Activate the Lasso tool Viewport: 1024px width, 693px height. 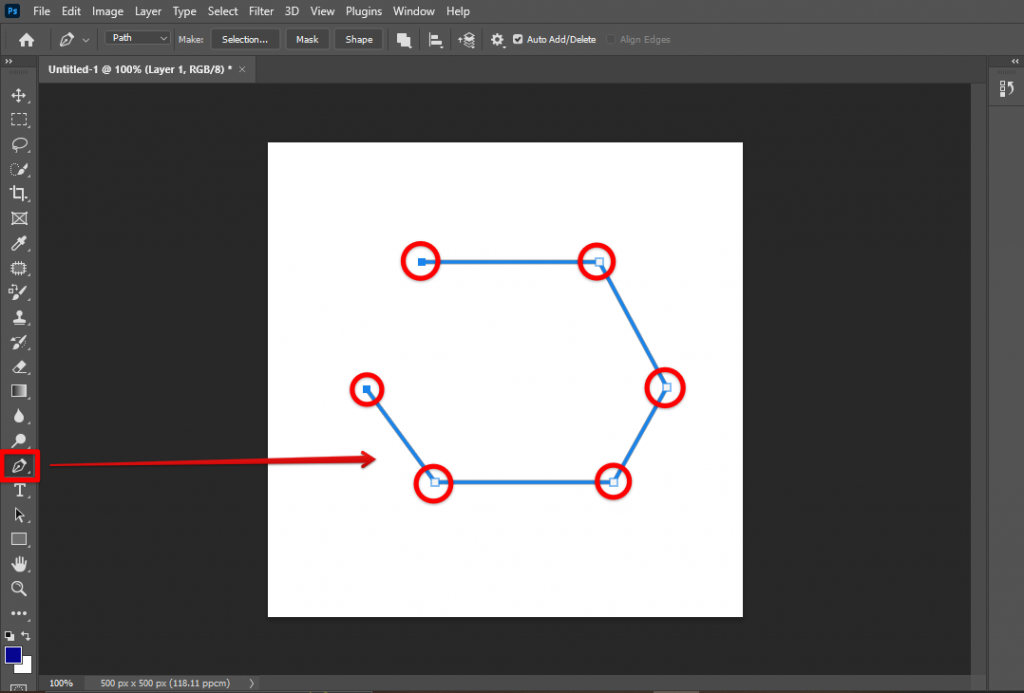point(19,144)
